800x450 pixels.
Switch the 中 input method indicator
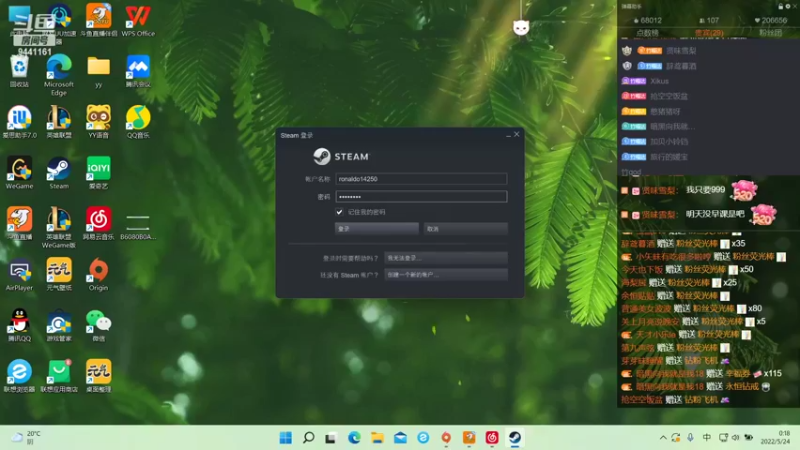coord(707,438)
